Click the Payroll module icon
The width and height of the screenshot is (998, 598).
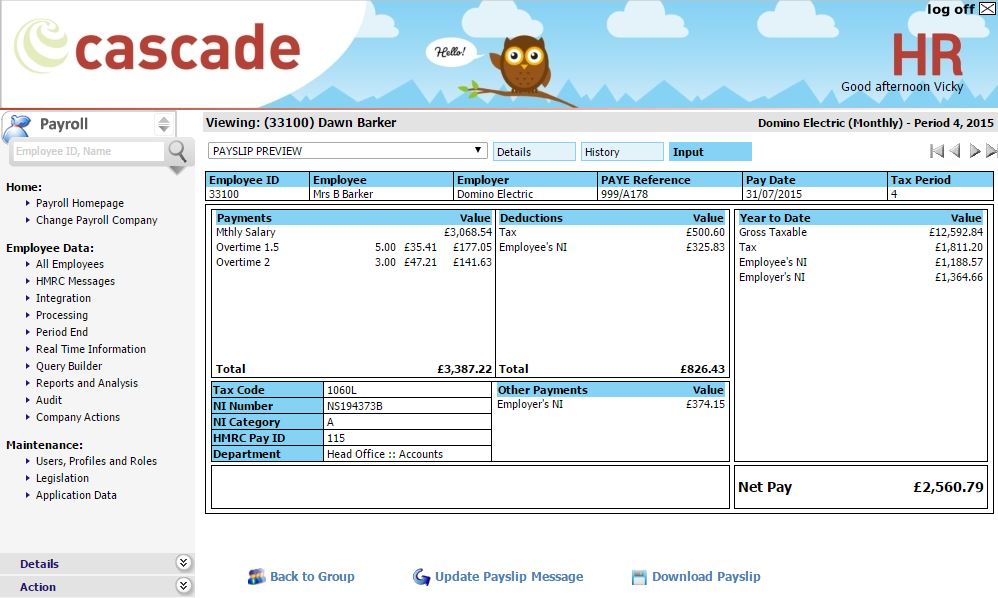coord(16,127)
